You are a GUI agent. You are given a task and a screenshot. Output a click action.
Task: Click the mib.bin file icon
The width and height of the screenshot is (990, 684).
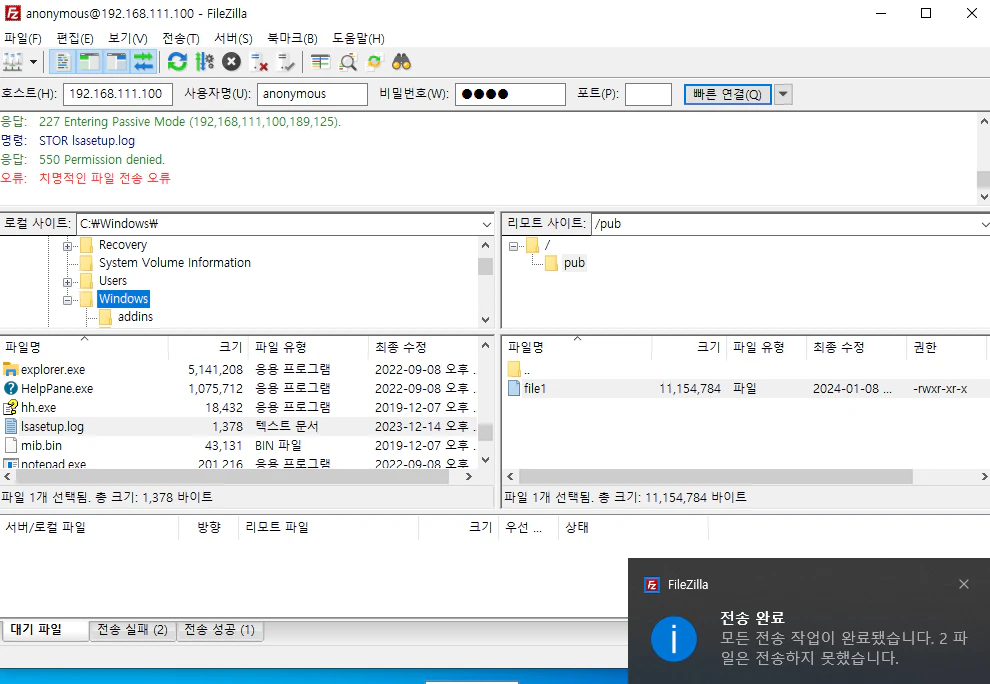click(x=11, y=445)
